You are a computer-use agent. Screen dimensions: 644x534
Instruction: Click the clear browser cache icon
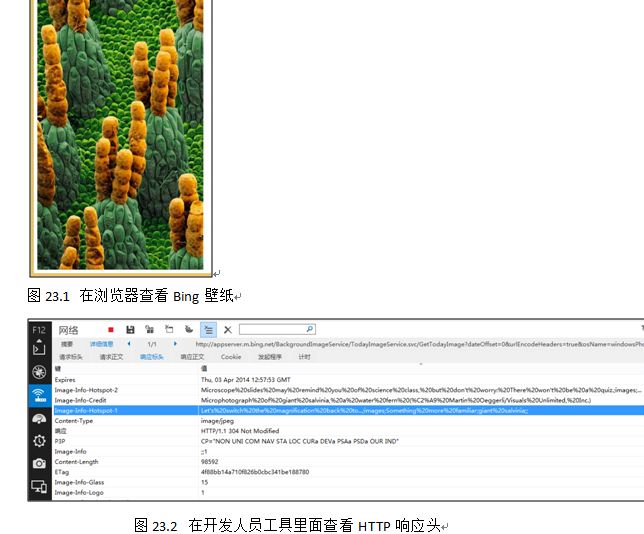[169, 329]
